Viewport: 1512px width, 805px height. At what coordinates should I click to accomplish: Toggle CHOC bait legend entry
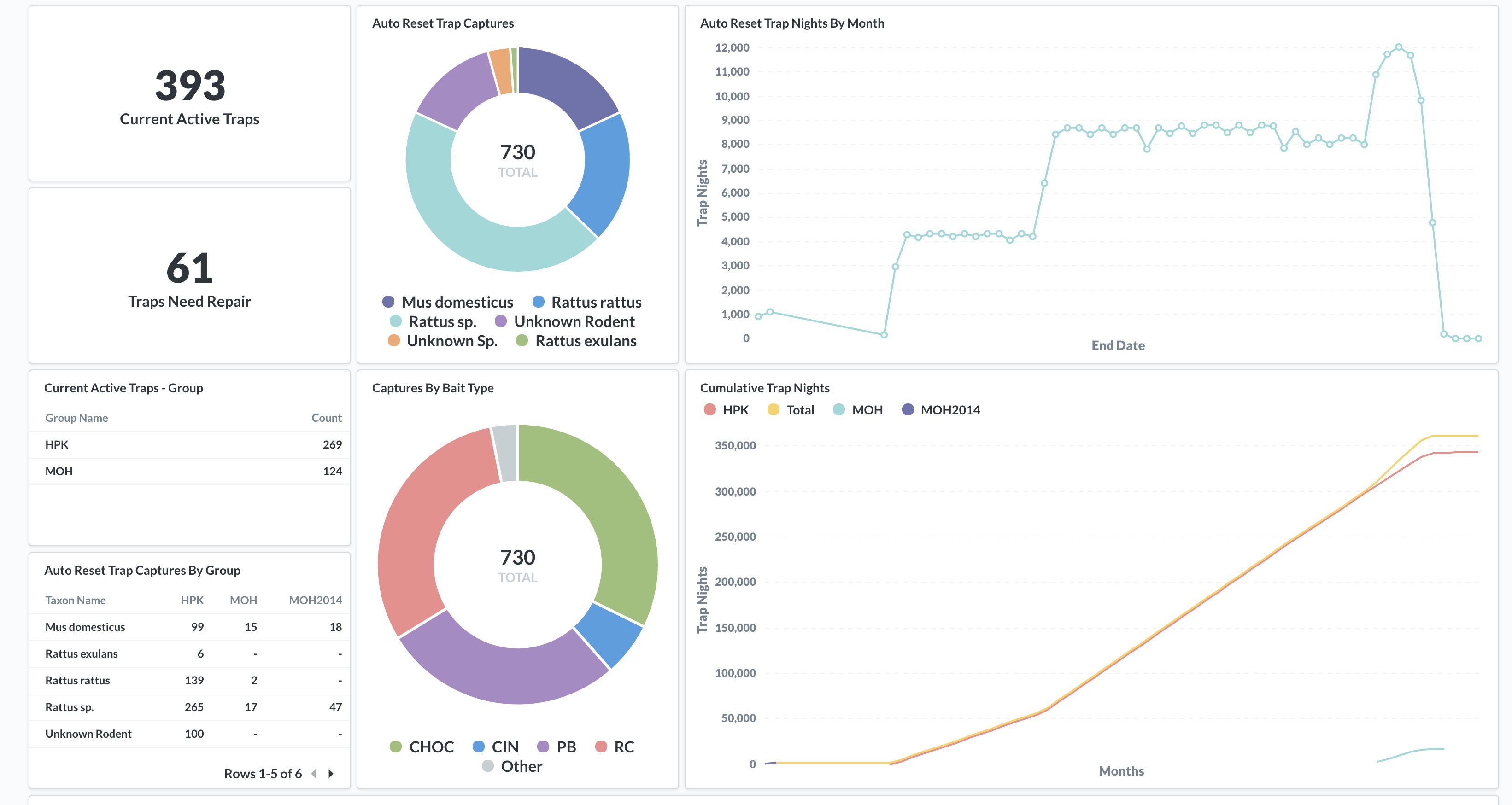point(422,747)
